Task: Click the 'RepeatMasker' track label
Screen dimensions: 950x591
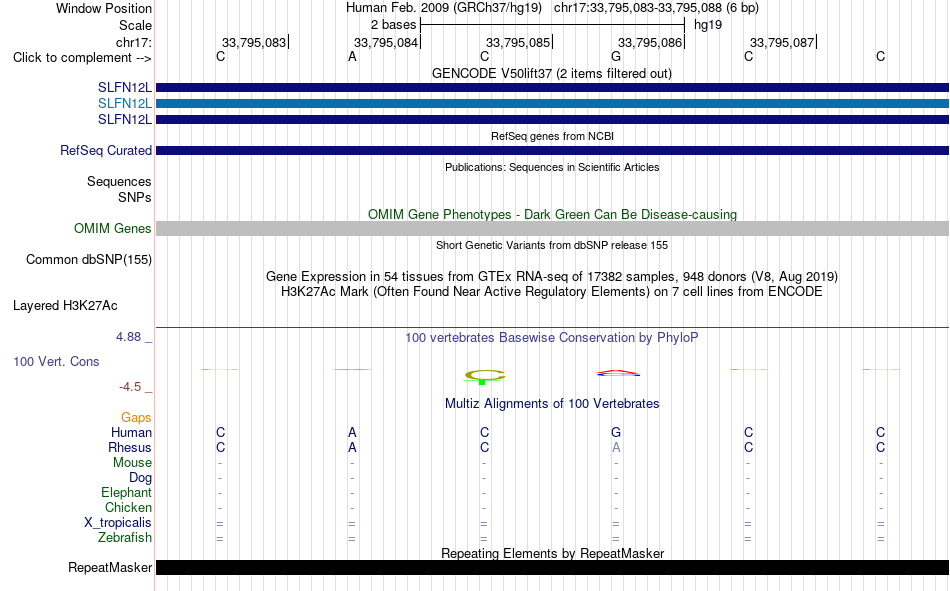Action: click(x=110, y=567)
